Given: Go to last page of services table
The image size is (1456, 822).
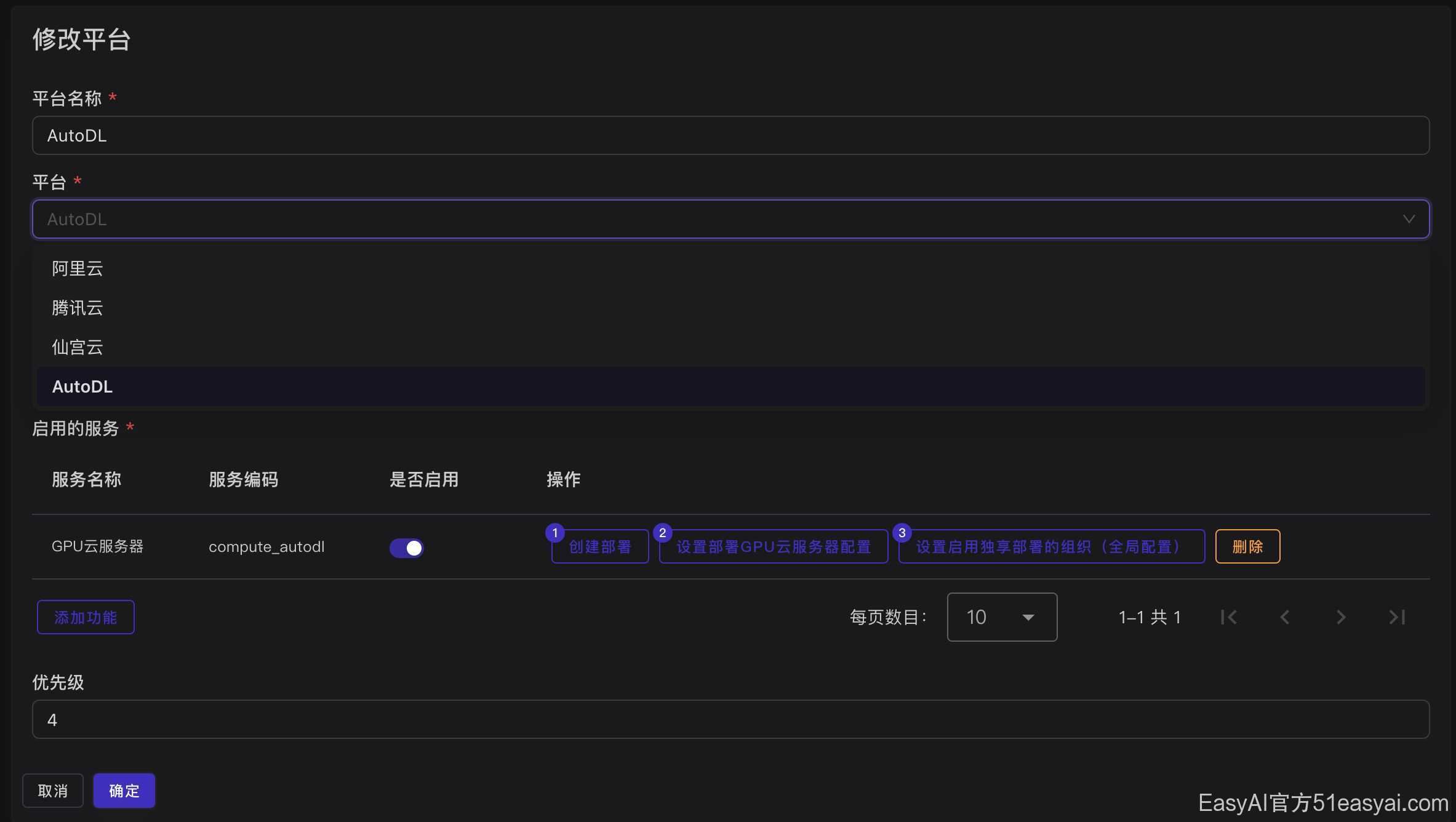Looking at the screenshot, I should coord(1398,617).
